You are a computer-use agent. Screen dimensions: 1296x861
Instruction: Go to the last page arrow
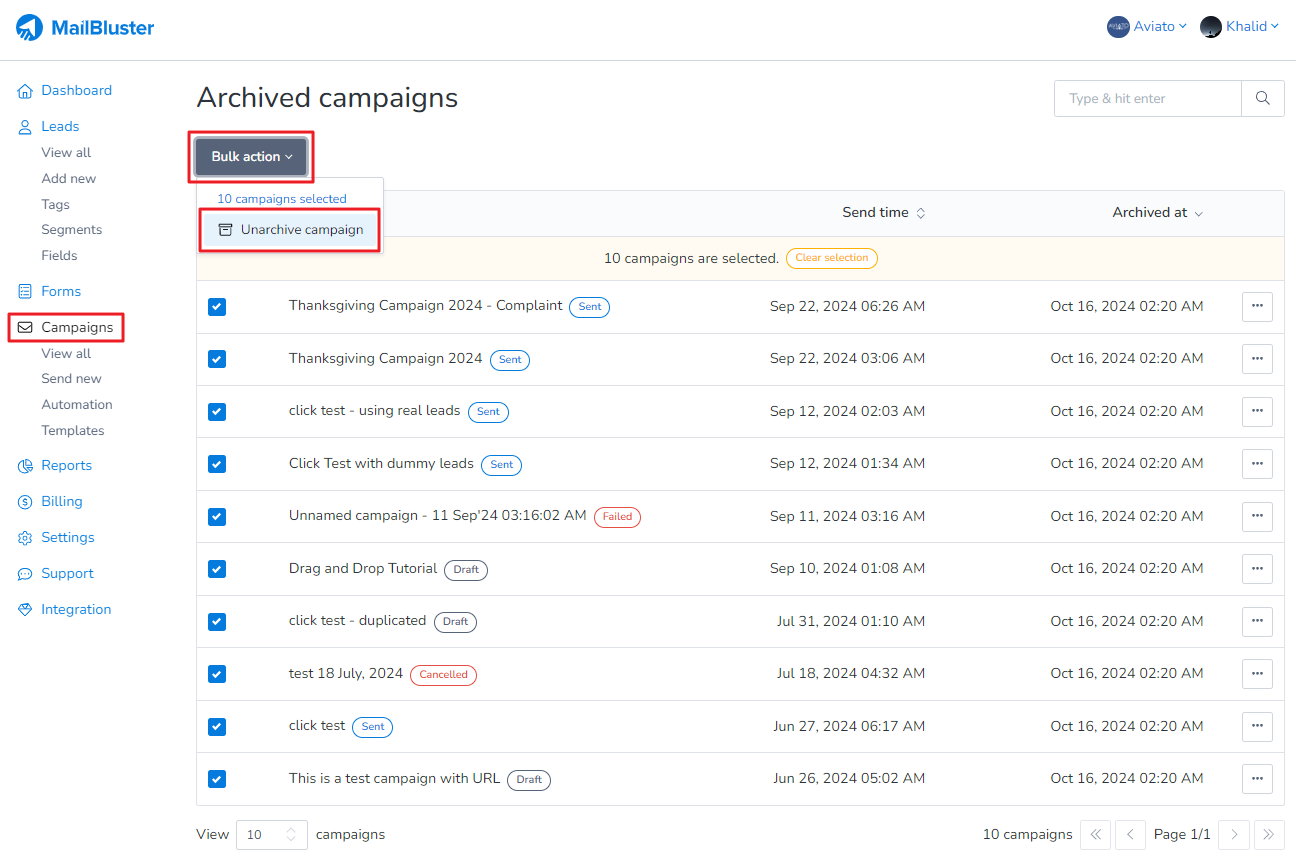click(x=1269, y=834)
